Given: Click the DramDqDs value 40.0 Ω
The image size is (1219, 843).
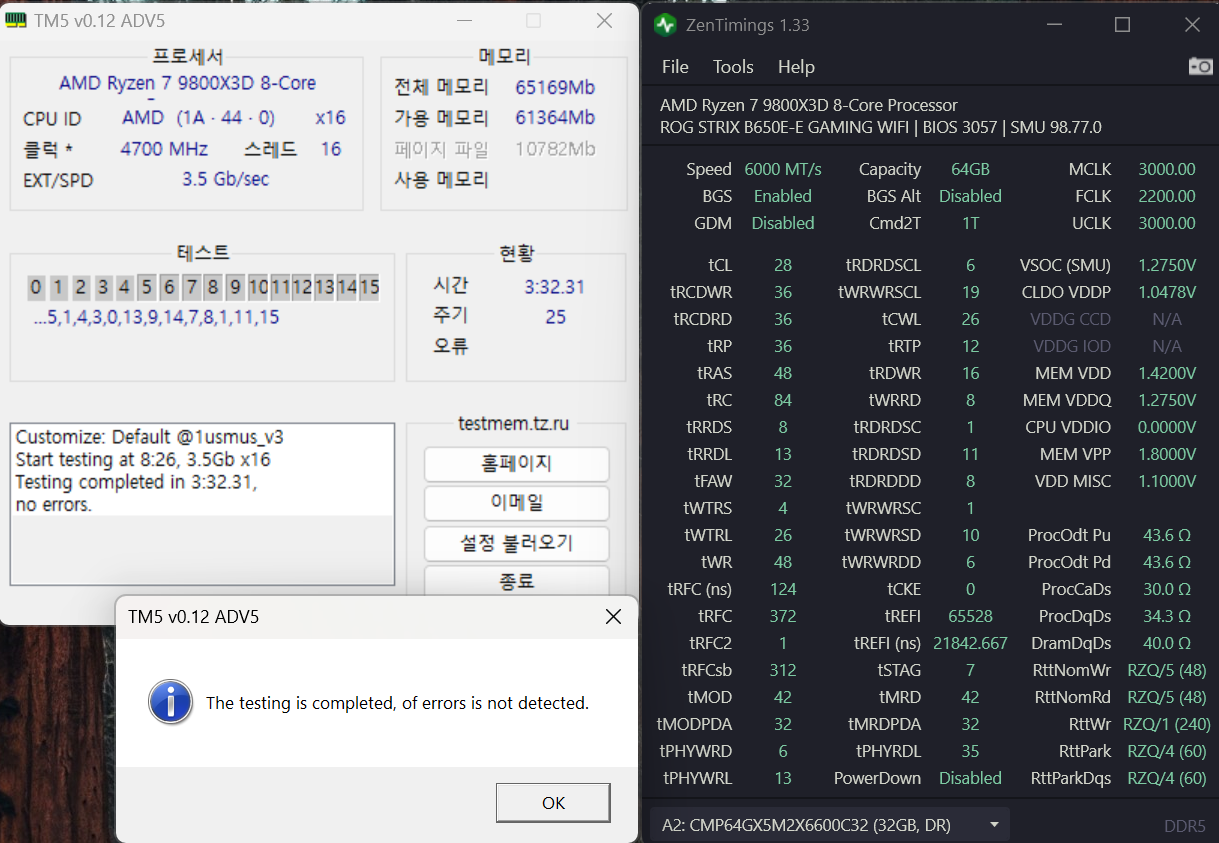Looking at the screenshot, I should 1167,643.
